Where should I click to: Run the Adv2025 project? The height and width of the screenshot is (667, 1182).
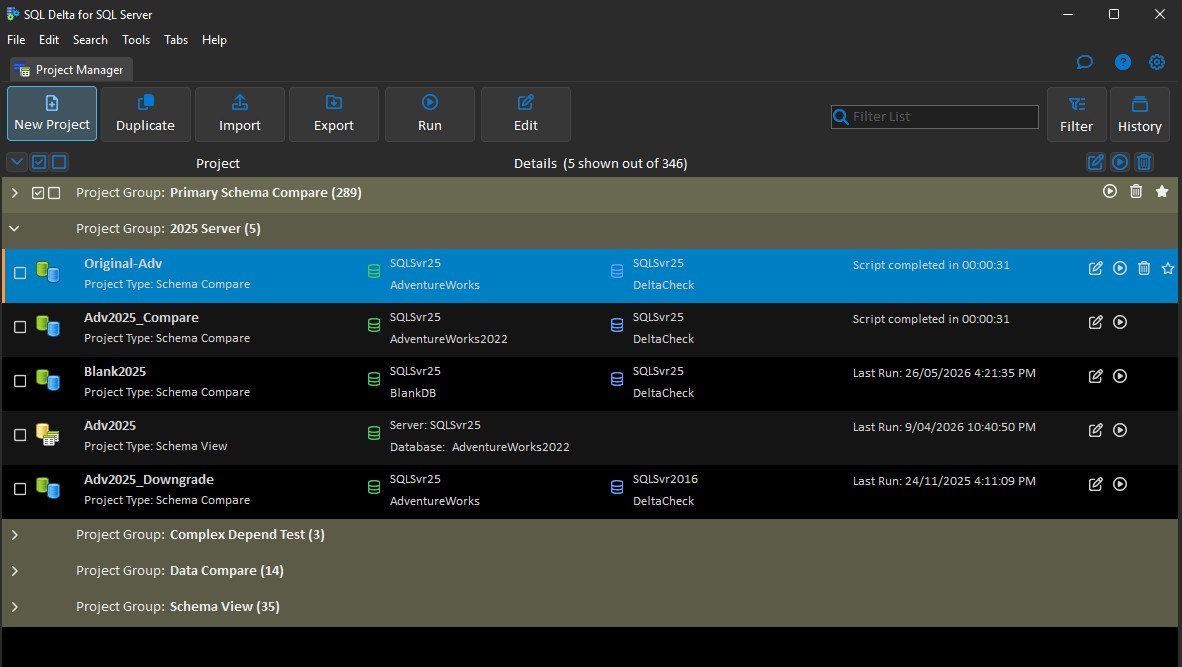click(1120, 430)
